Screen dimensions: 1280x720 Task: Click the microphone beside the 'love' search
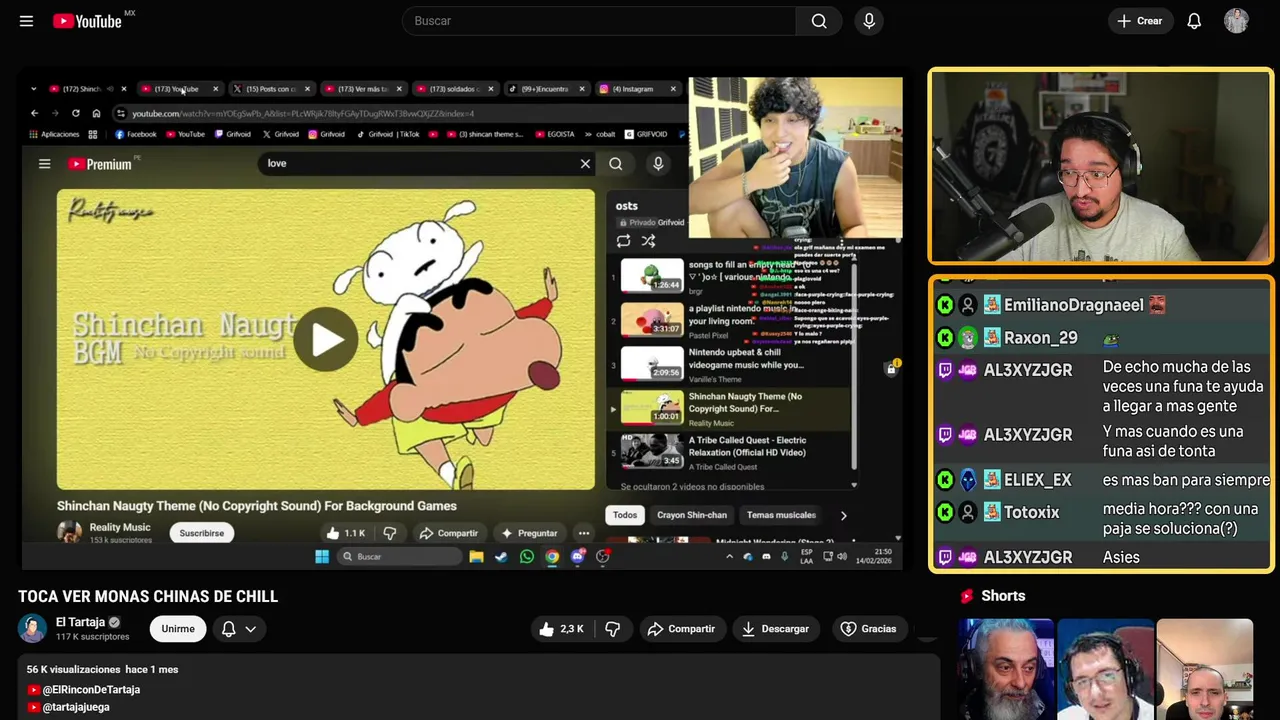(x=658, y=164)
